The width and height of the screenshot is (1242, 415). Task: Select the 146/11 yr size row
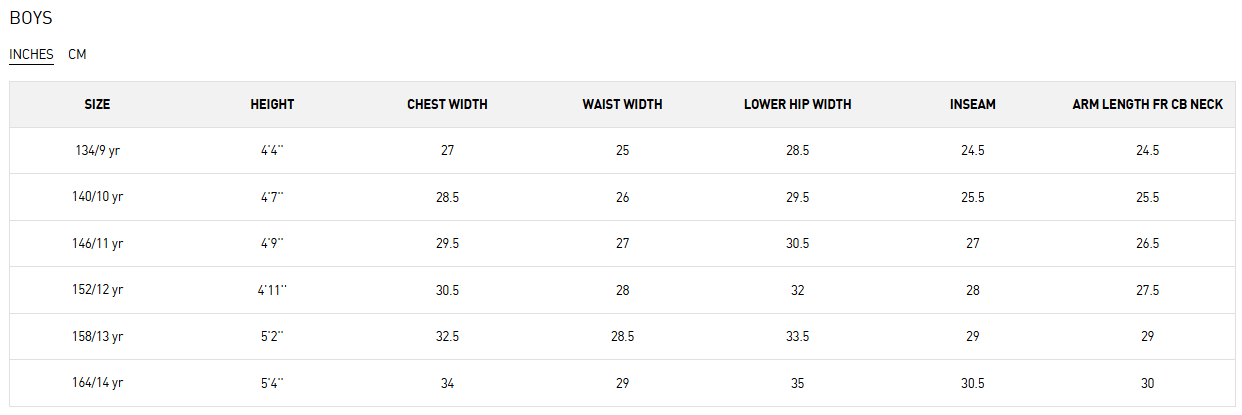(97, 243)
